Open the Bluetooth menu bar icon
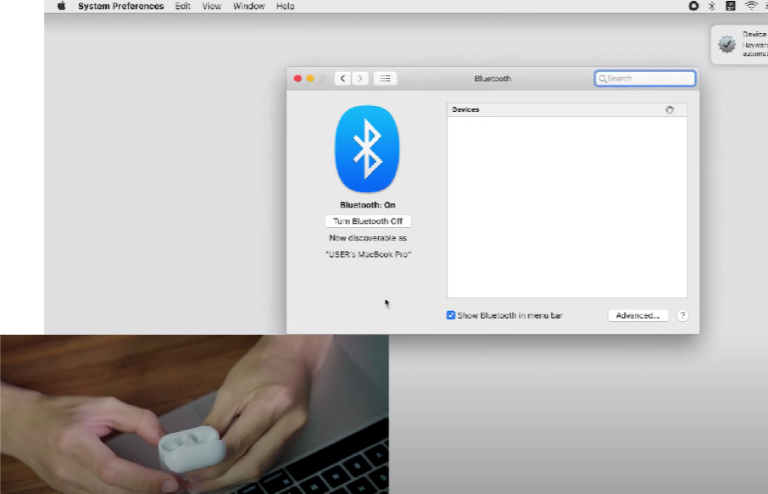 pyautogui.click(x=712, y=6)
